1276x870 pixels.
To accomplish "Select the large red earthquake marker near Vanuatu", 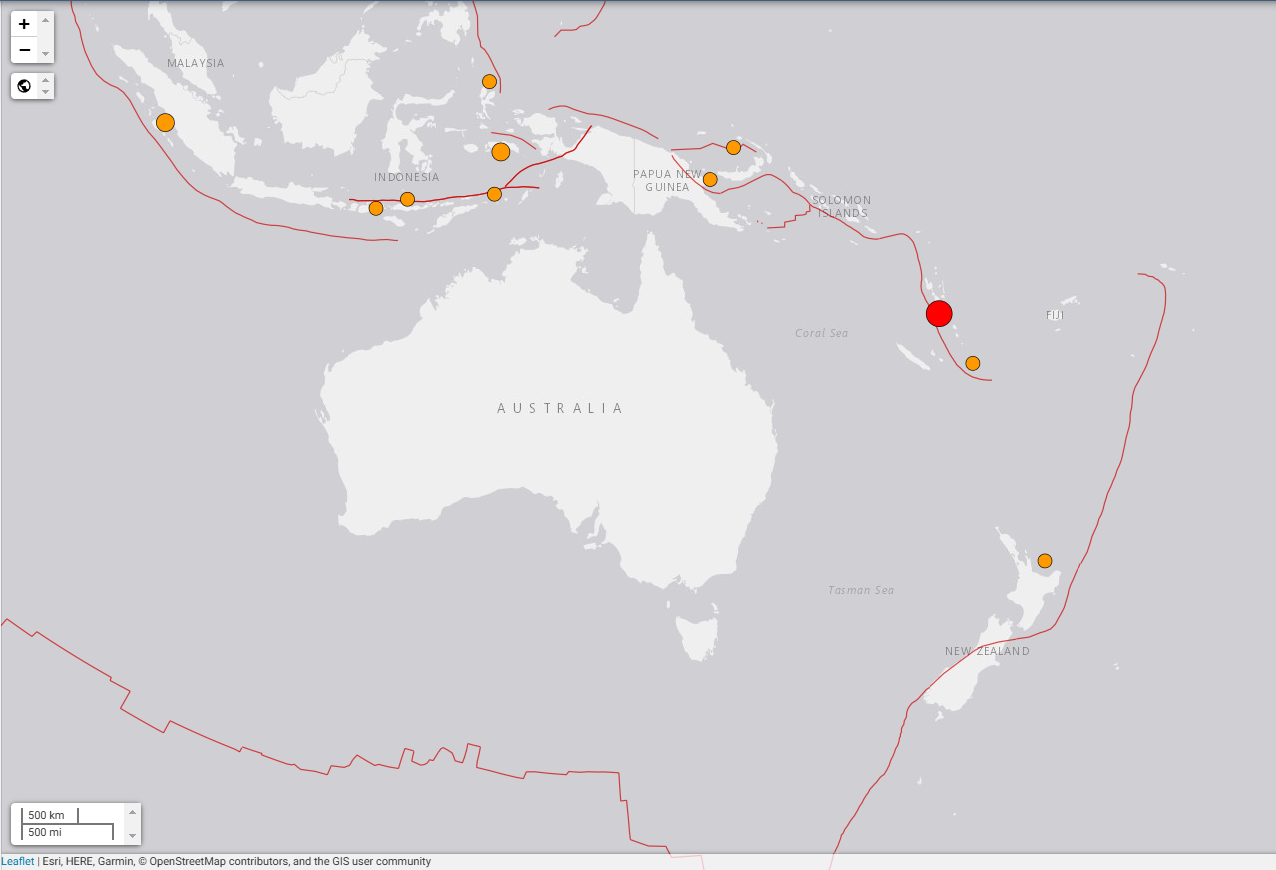I will pos(939,314).
